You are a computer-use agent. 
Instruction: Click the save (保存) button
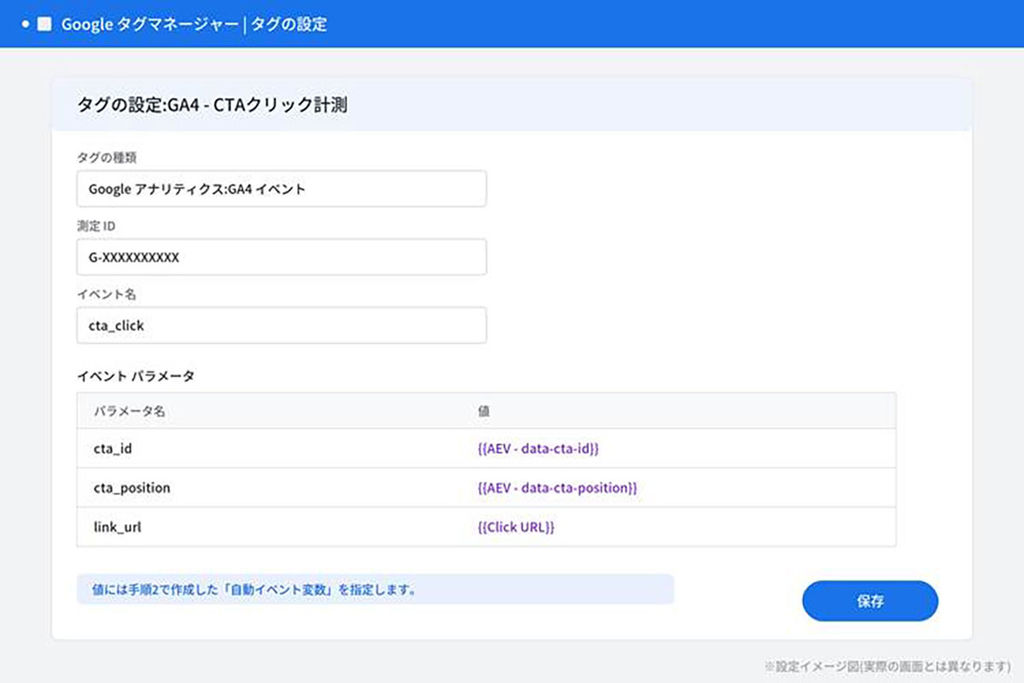pos(870,601)
